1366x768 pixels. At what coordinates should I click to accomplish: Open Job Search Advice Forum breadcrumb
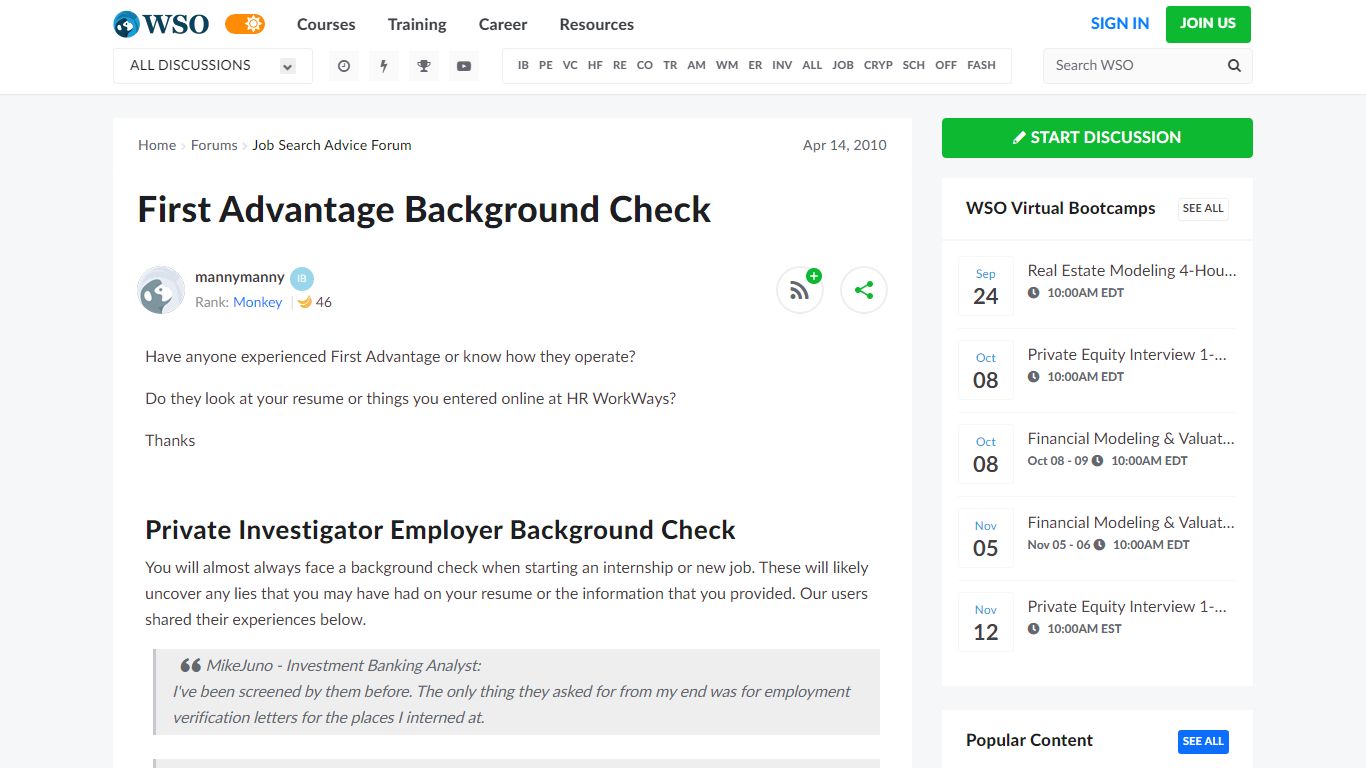coord(332,145)
